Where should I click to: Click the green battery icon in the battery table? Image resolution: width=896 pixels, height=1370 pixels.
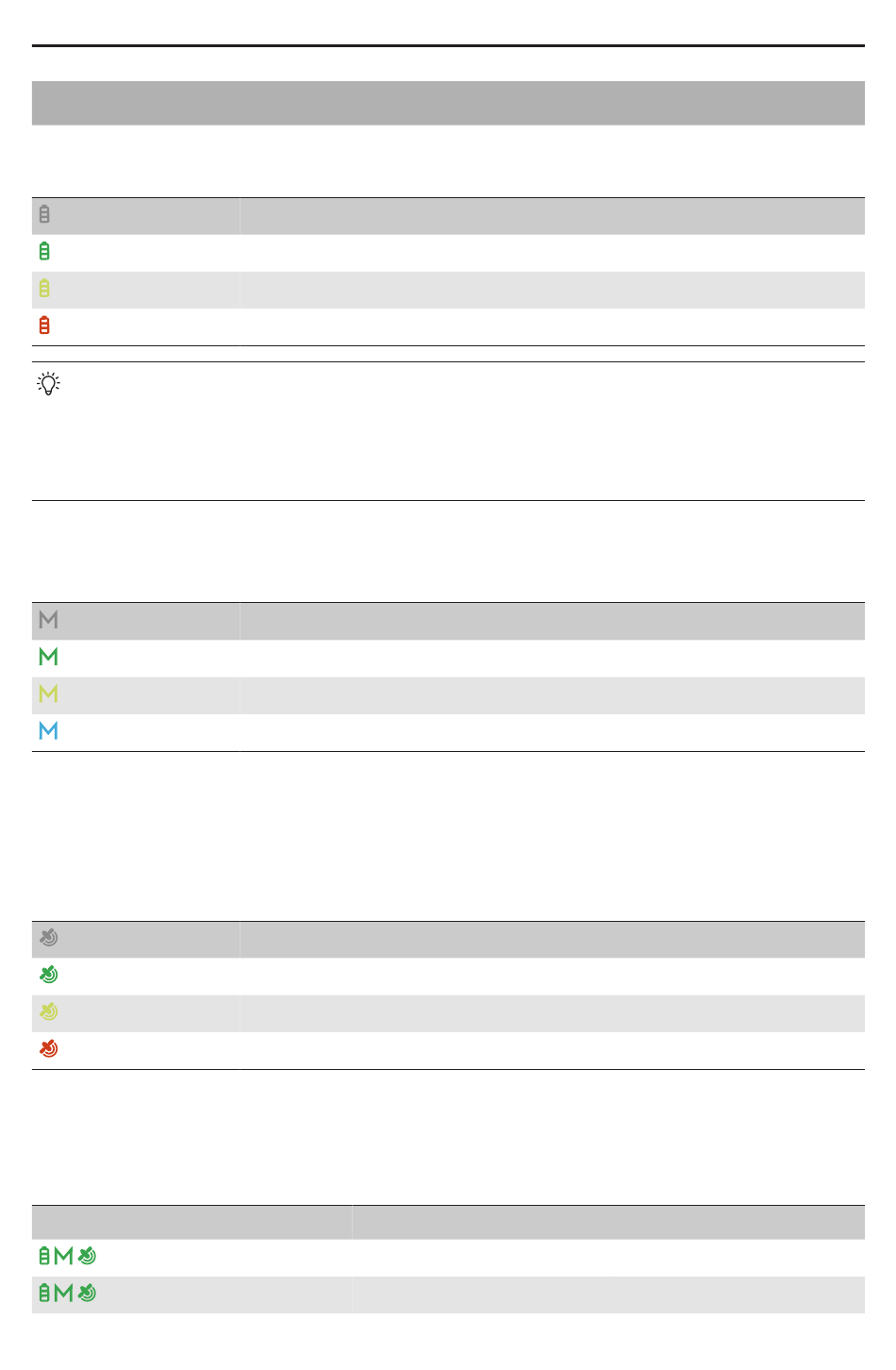click(x=44, y=252)
